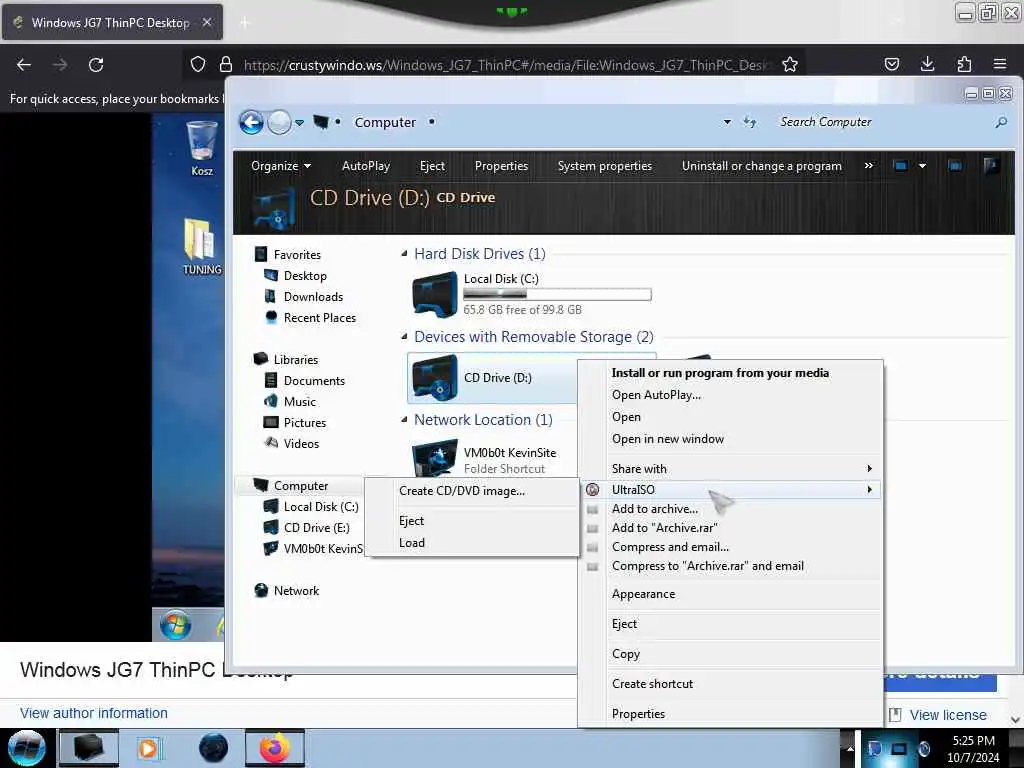Click the help icon in the Explorer toolbar
The image size is (1024, 768).
[x=991, y=166]
